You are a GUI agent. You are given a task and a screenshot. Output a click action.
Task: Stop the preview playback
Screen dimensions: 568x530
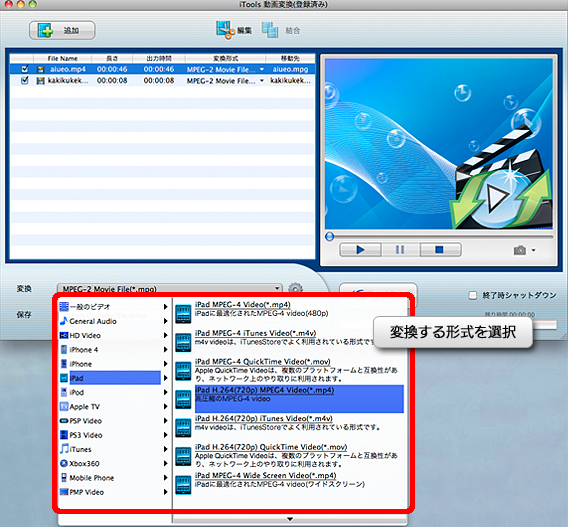[440, 250]
